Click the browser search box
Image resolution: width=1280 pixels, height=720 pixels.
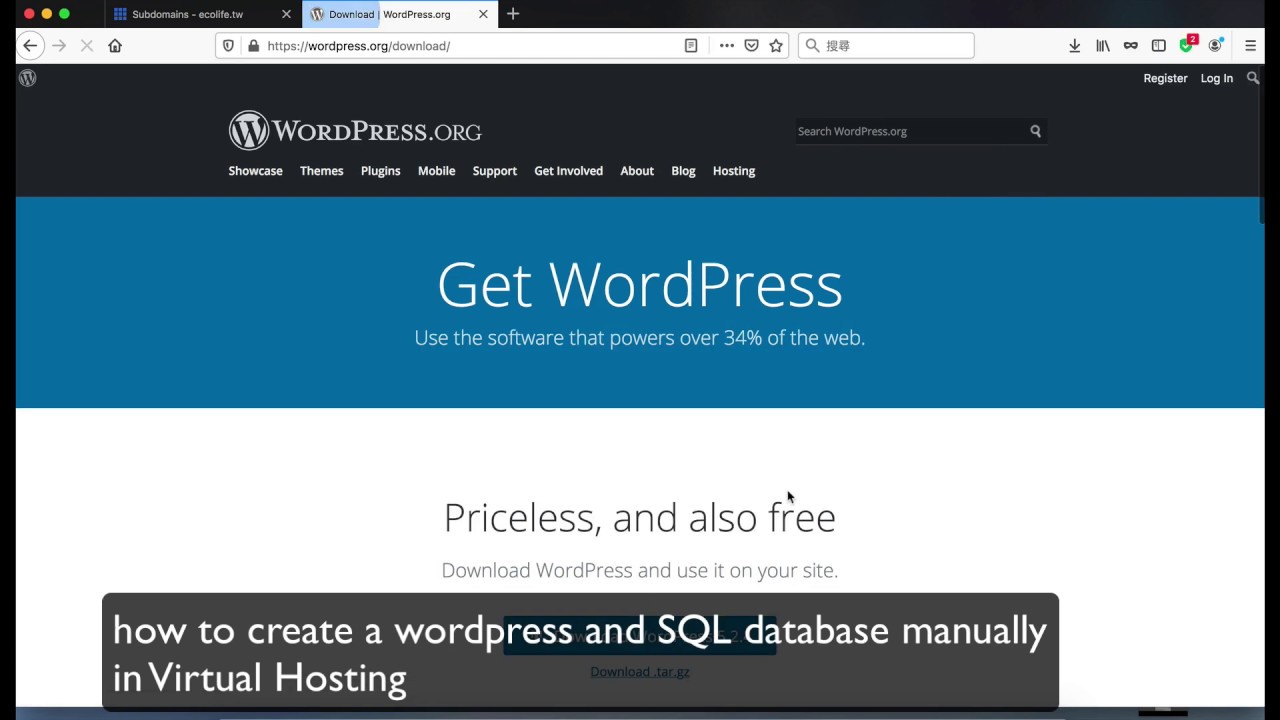pos(886,45)
